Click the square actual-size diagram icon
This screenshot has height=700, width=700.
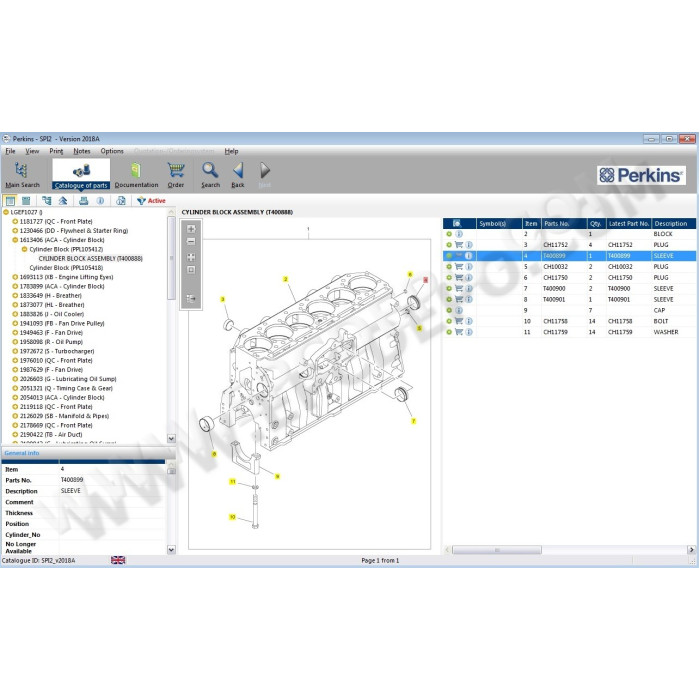click(191, 270)
